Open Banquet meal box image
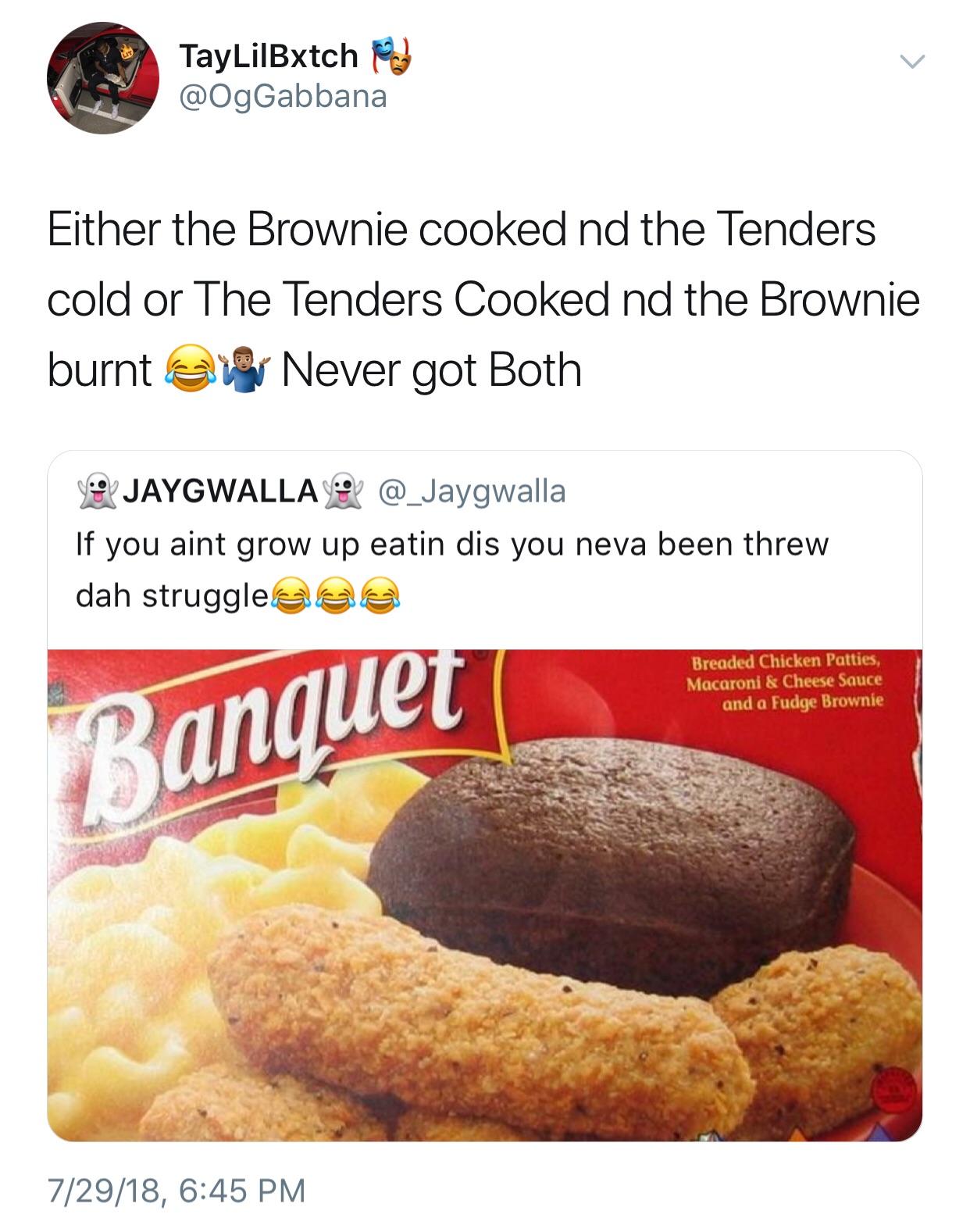This screenshot has width=970, height=1232. click(484, 895)
